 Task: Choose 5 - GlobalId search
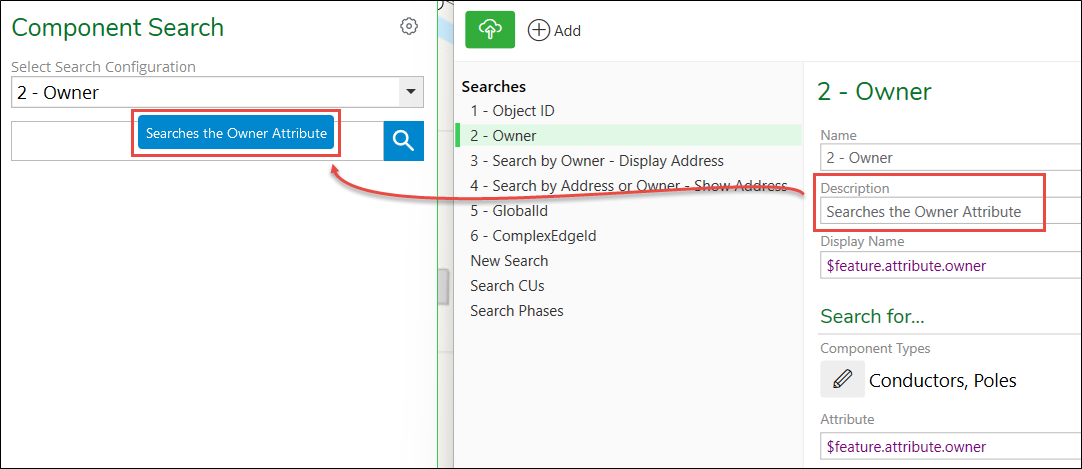(509, 210)
